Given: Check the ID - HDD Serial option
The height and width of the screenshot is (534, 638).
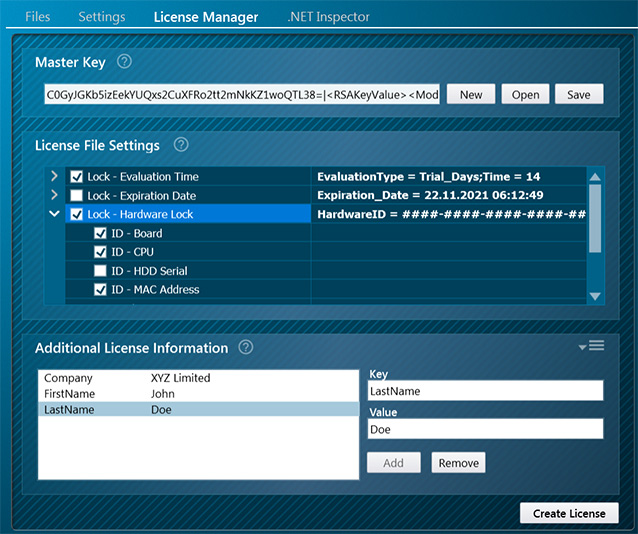Looking at the screenshot, I should [100, 271].
